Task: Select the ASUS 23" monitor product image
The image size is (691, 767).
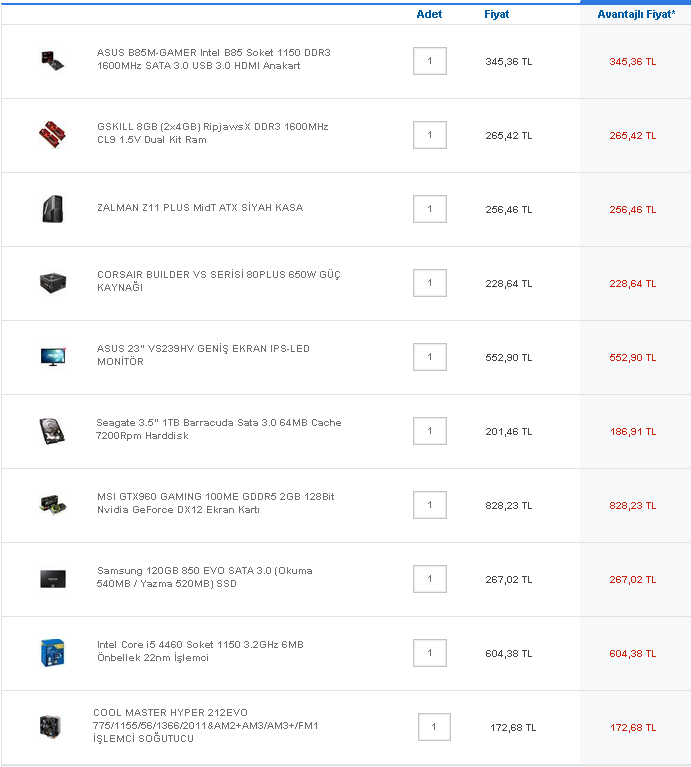Action: coord(52,356)
